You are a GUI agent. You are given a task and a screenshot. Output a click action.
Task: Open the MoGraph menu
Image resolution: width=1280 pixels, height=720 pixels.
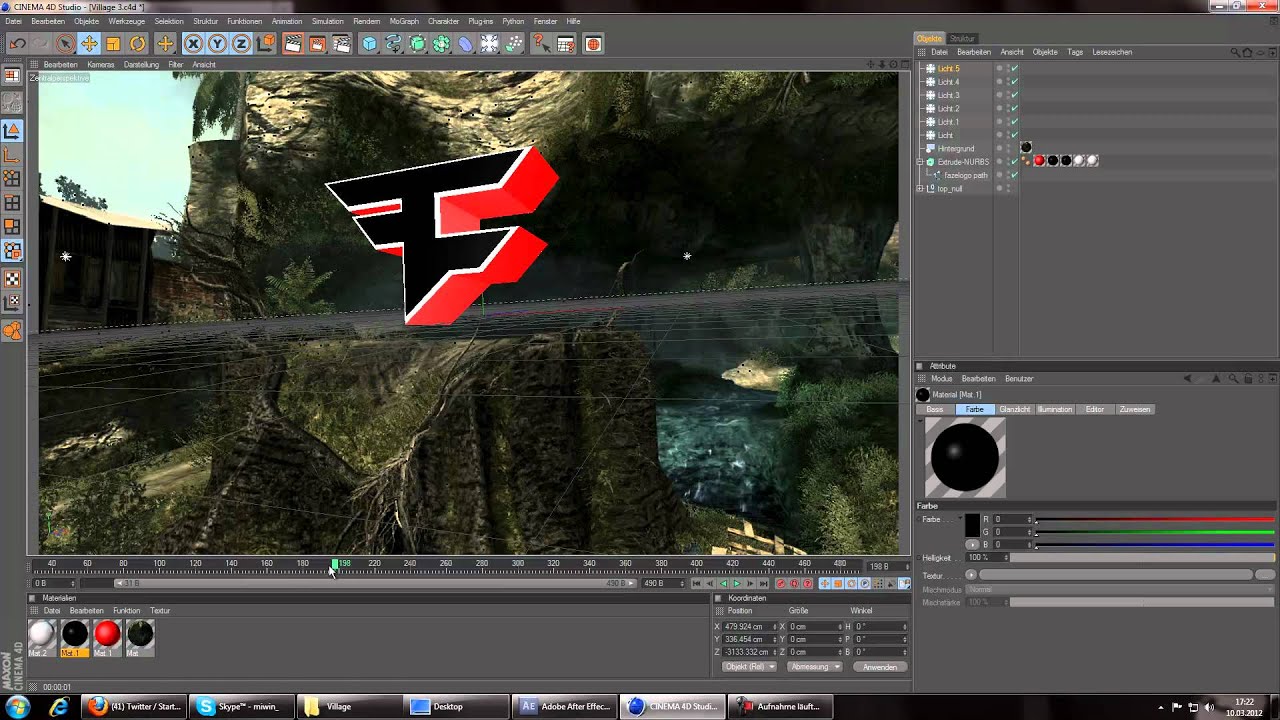pos(404,21)
